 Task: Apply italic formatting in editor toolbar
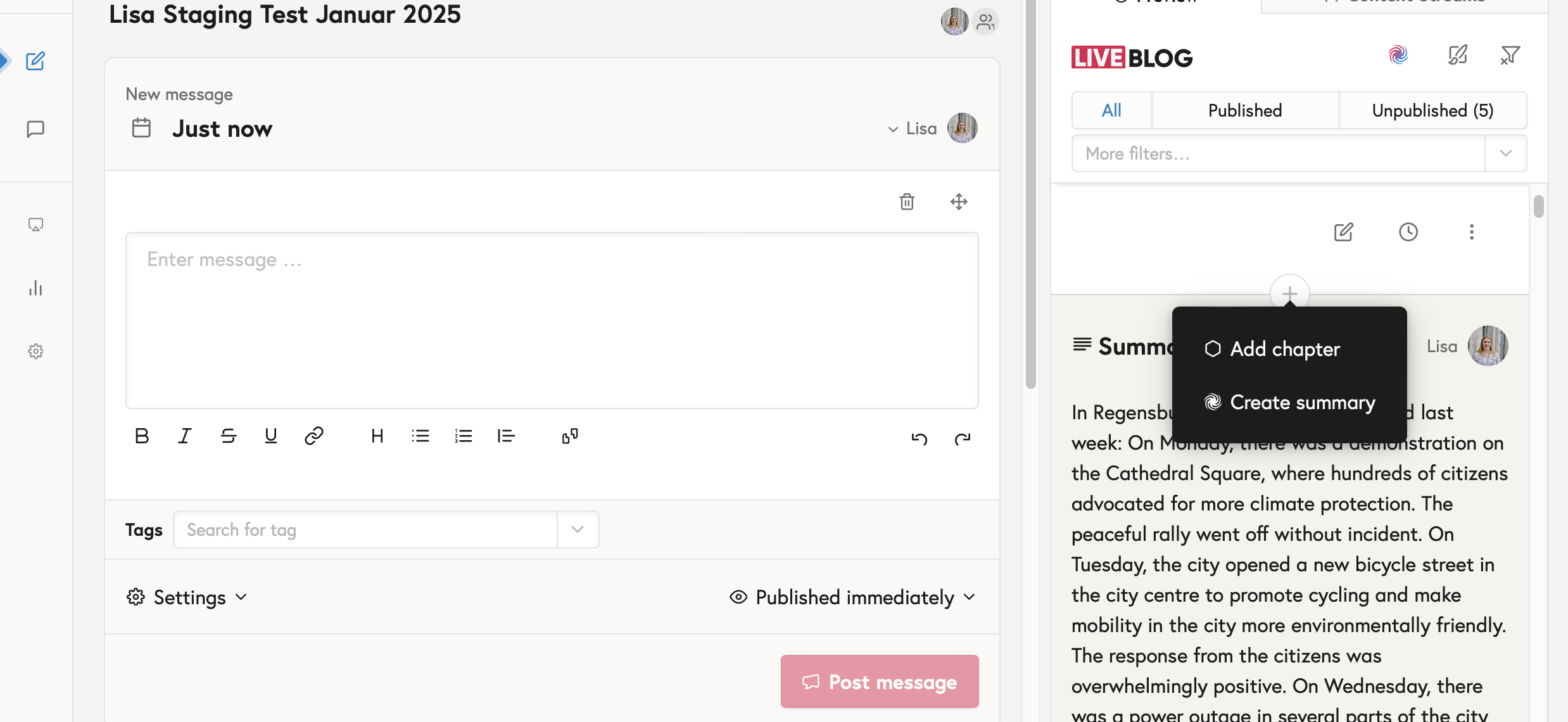click(x=184, y=436)
